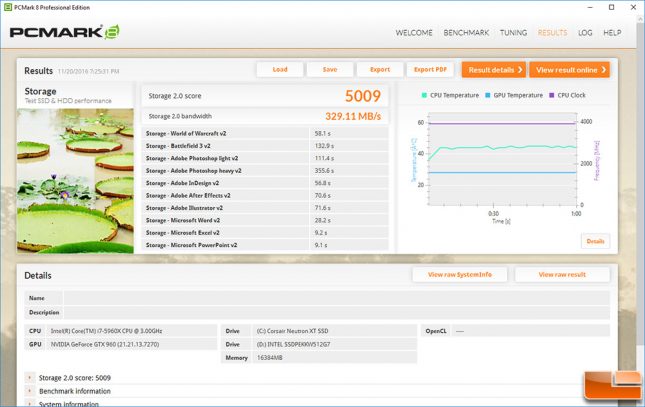Click the water lily storage thumbnail

pos(75,181)
